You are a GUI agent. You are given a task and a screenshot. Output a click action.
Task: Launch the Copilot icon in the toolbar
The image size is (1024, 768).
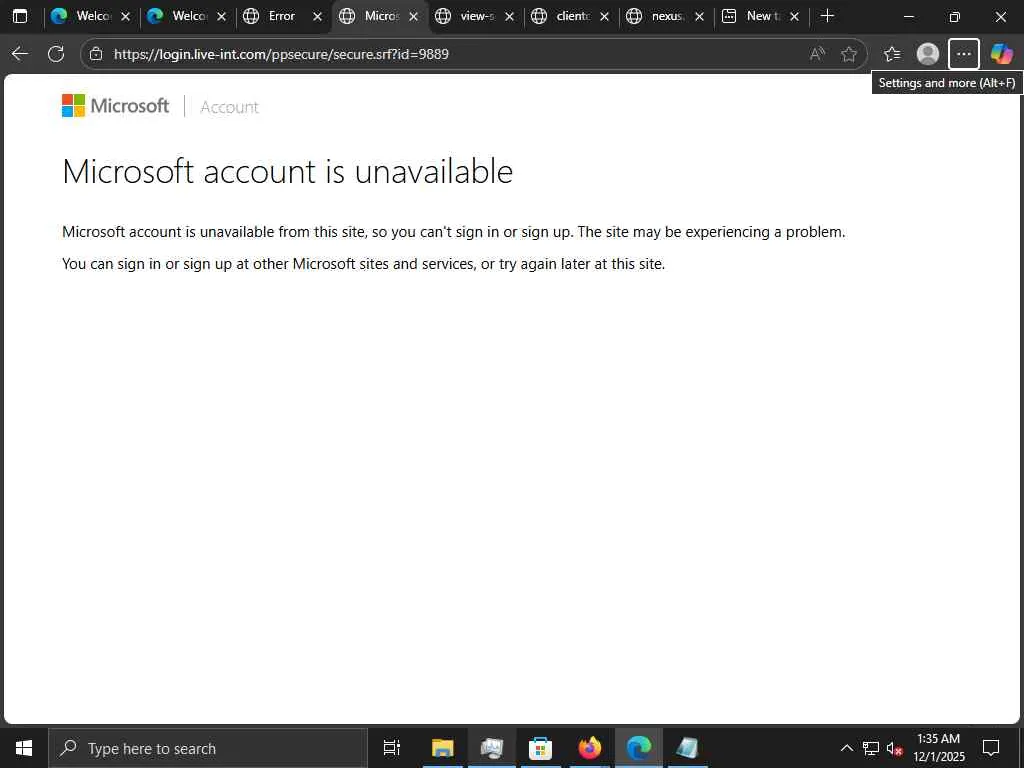[x=1002, y=54]
